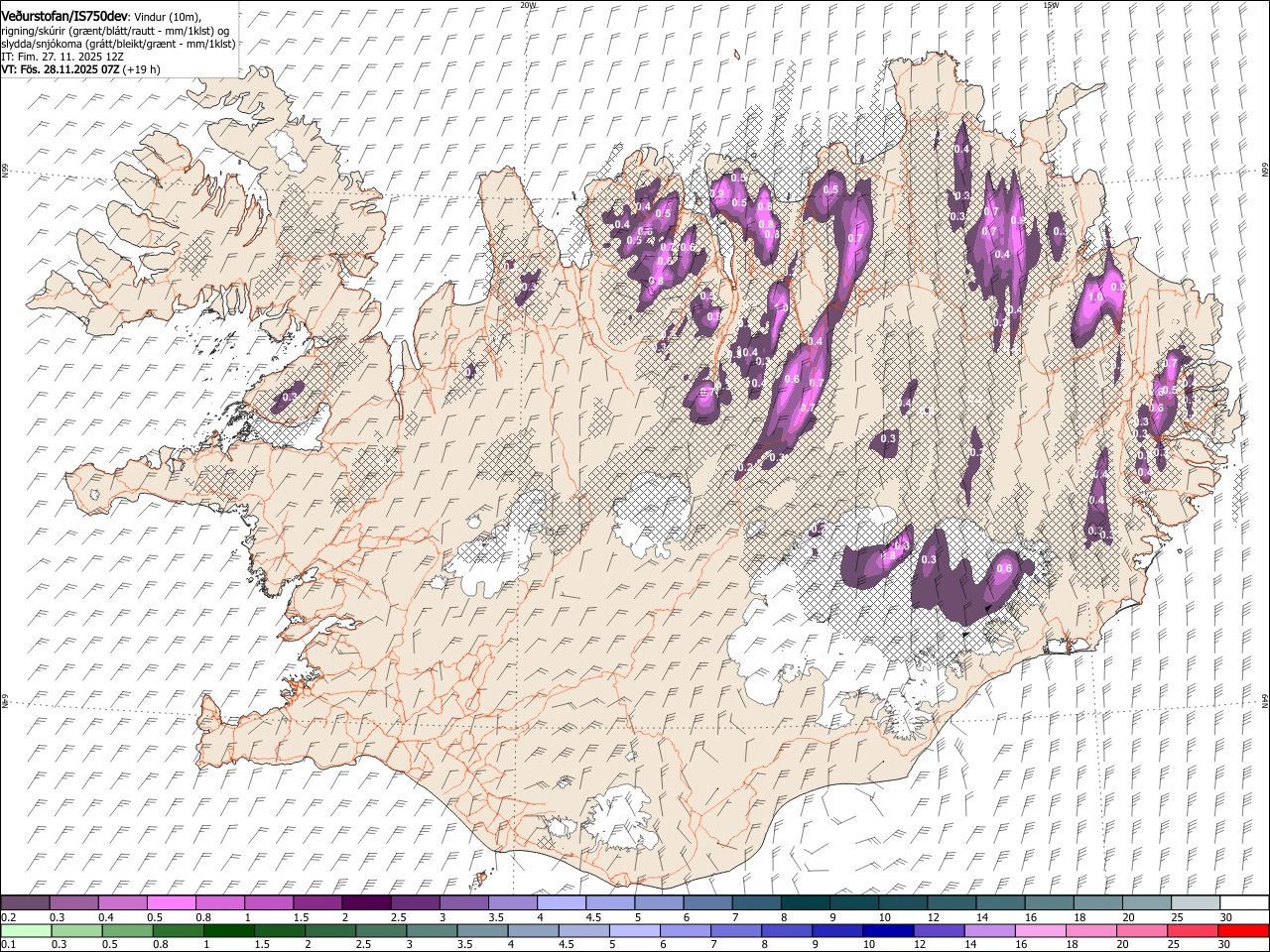1270x952 pixels.
Task: Click the '(+19 h)' forecast offset text
Action: 142,69
